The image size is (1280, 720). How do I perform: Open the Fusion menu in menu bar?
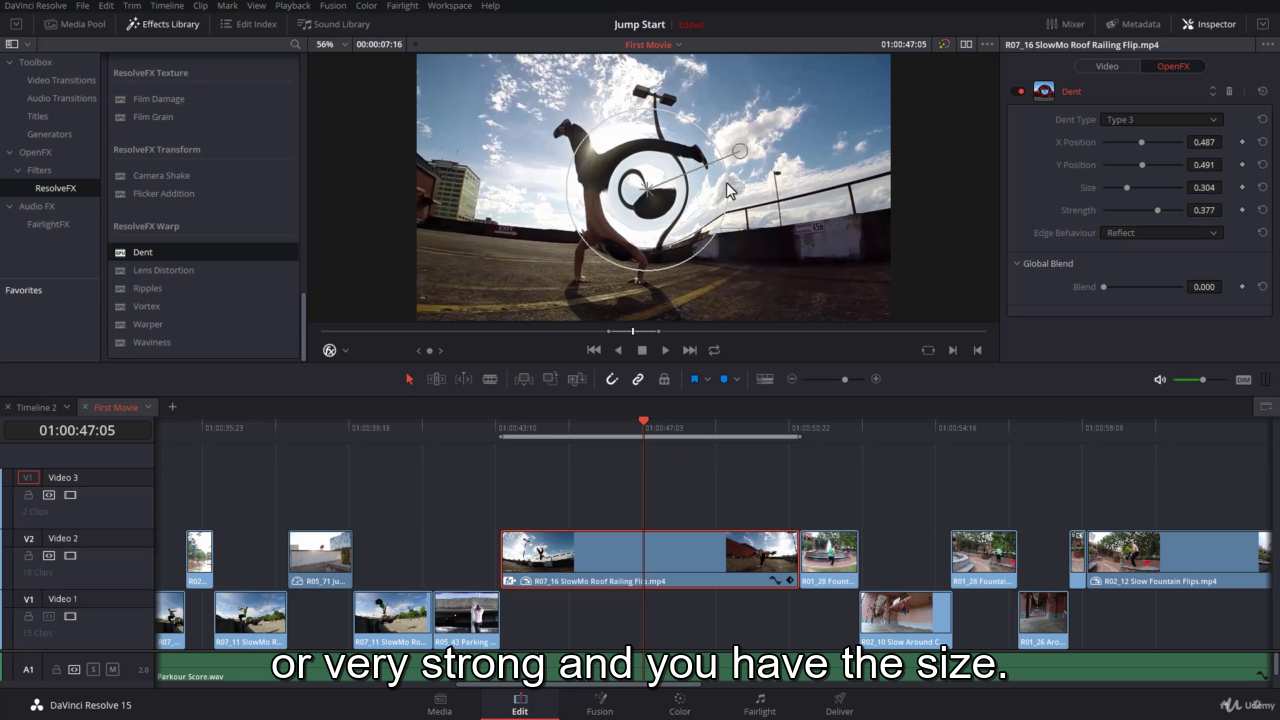[333, 6]
